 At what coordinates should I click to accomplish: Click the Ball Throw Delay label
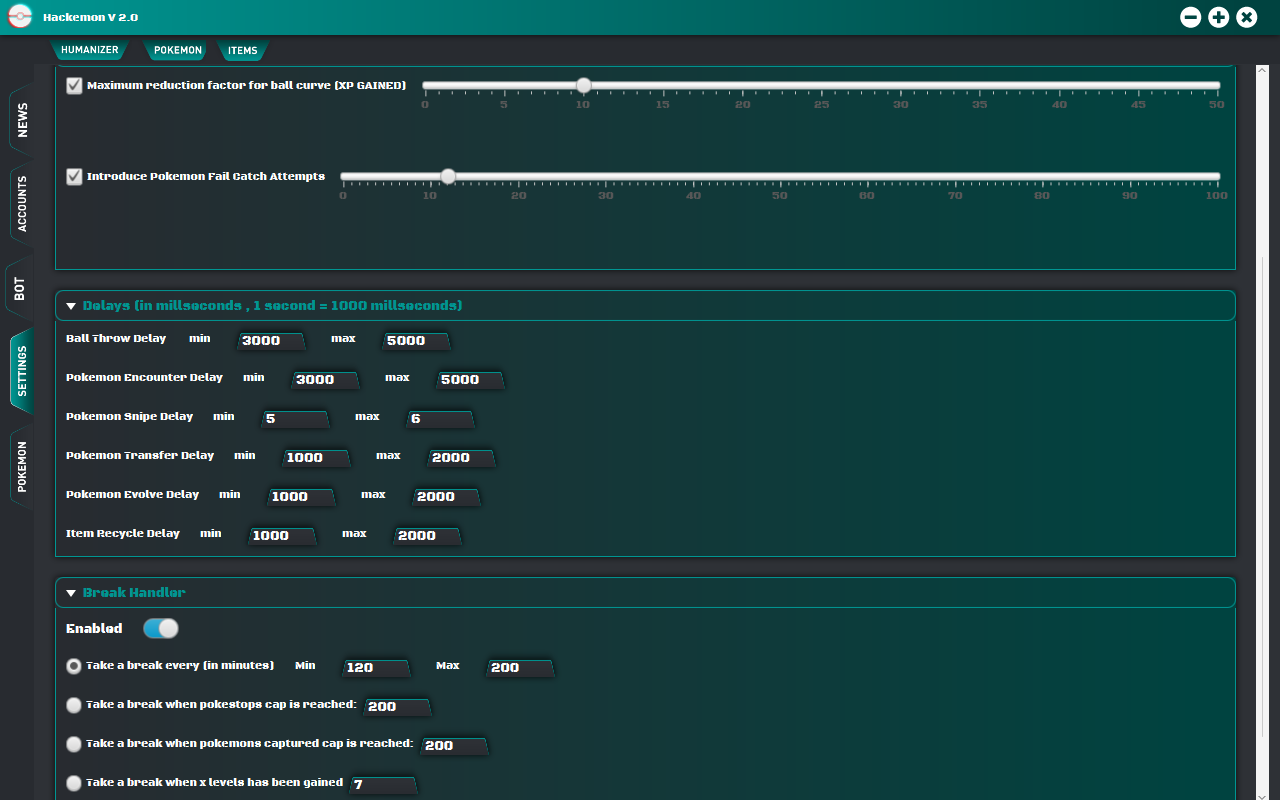click(x=116, y=339)
